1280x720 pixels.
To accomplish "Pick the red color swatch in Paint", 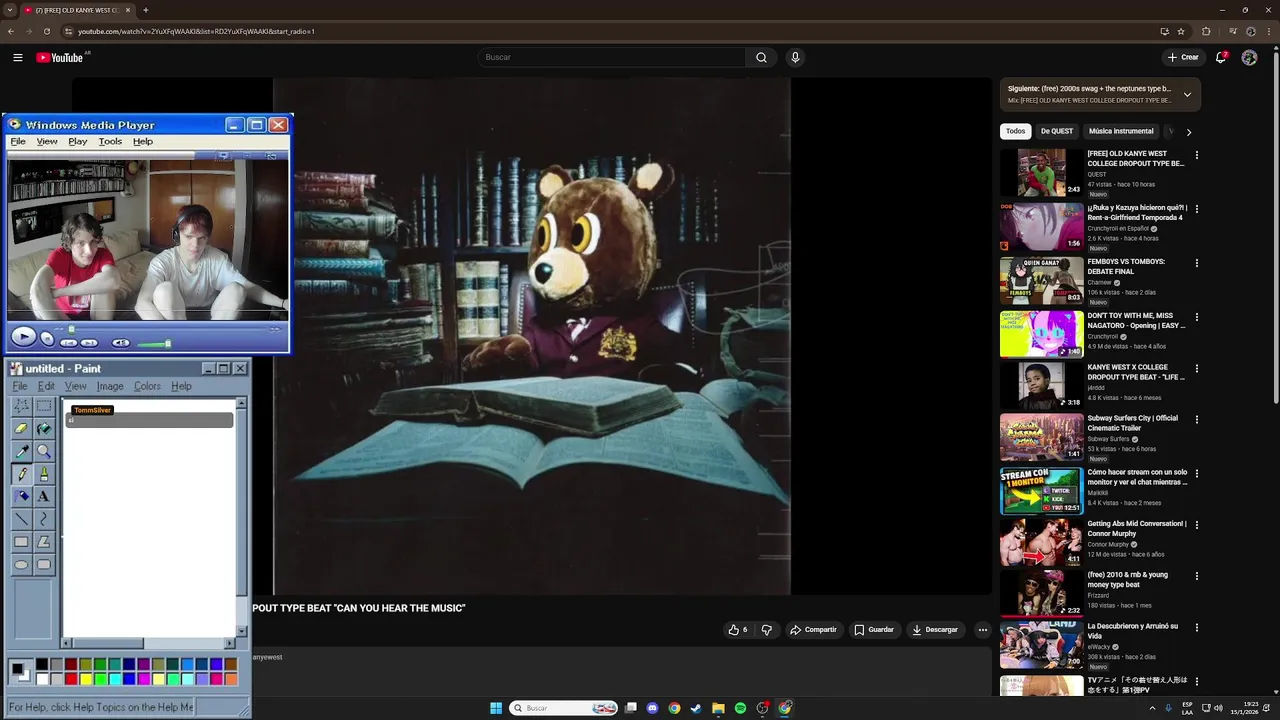I will [71, 679].
